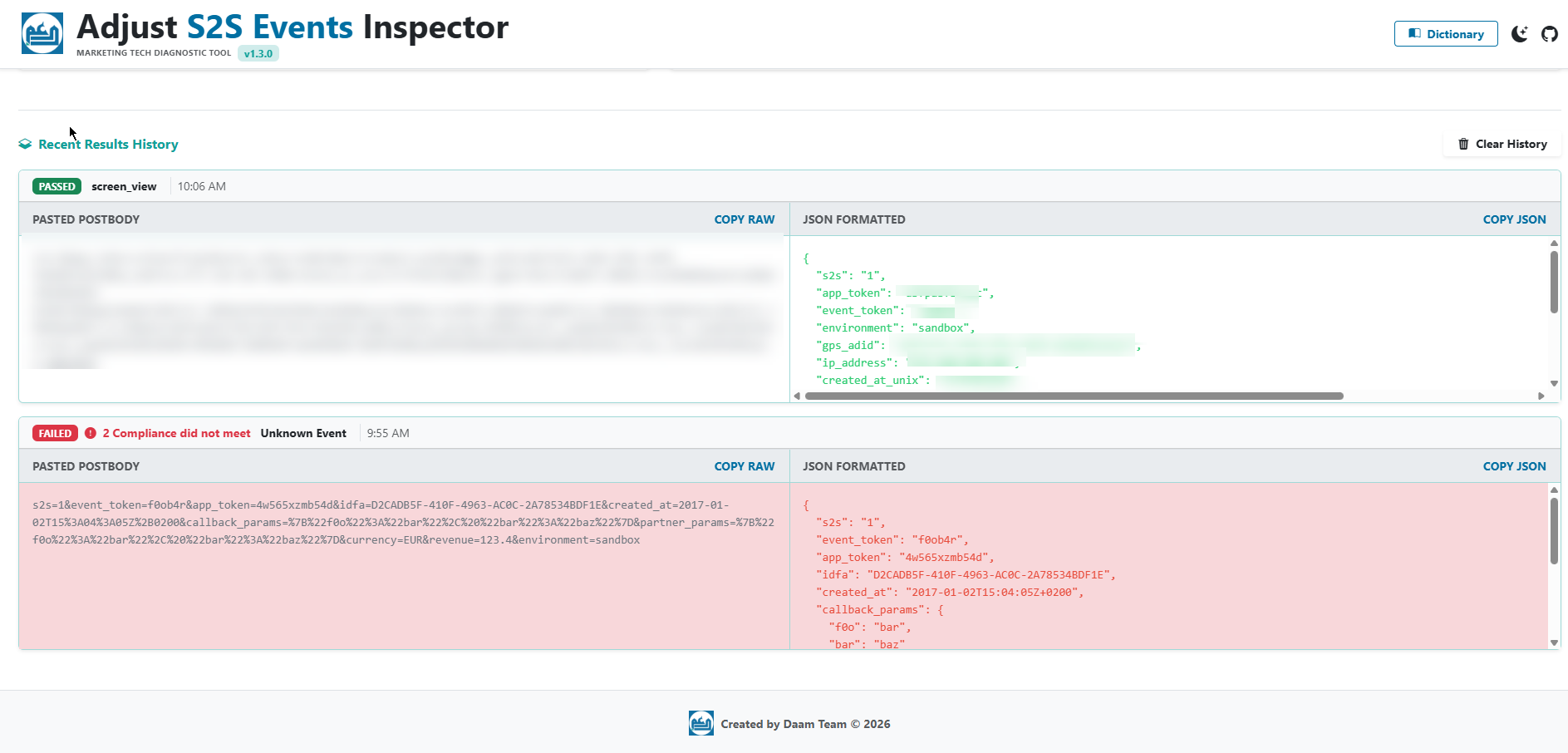
Task: Click the FAILED status badge
Action: (x=55, y=433)
